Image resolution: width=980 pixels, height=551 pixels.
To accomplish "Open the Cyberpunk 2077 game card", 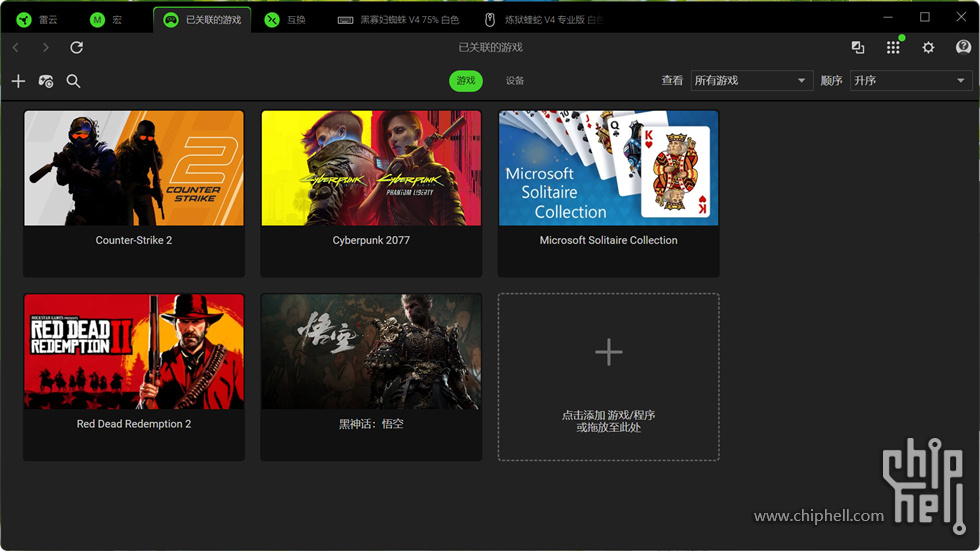I will point(371,194).
